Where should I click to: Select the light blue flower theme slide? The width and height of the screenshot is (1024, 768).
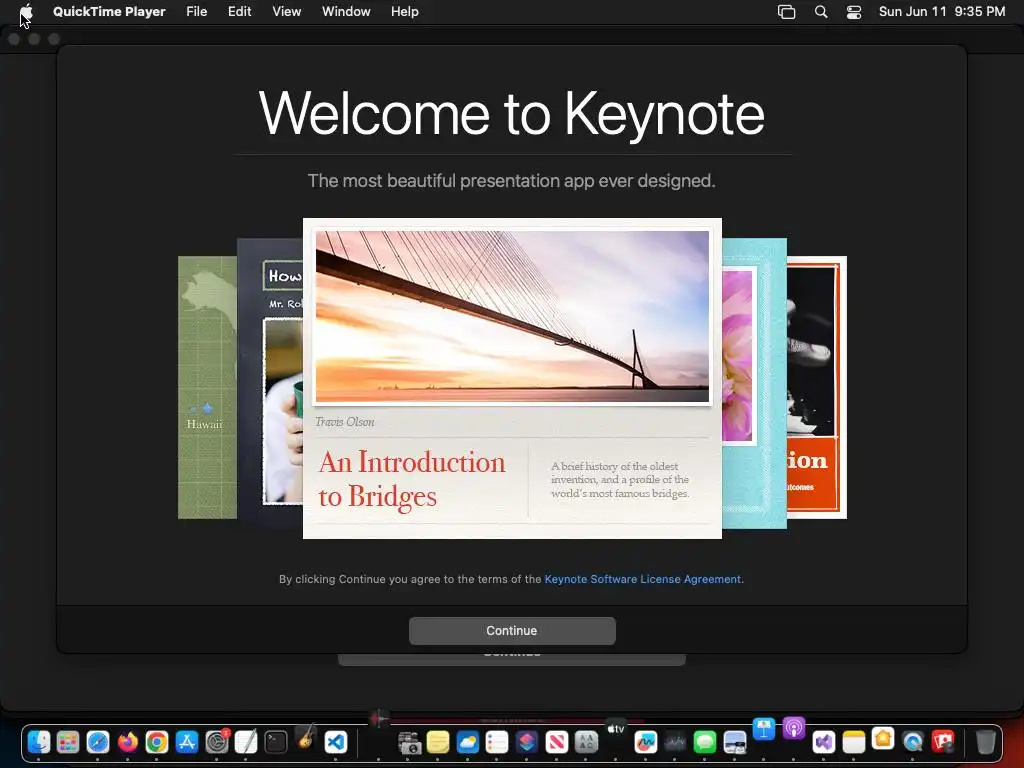[754, 383]
